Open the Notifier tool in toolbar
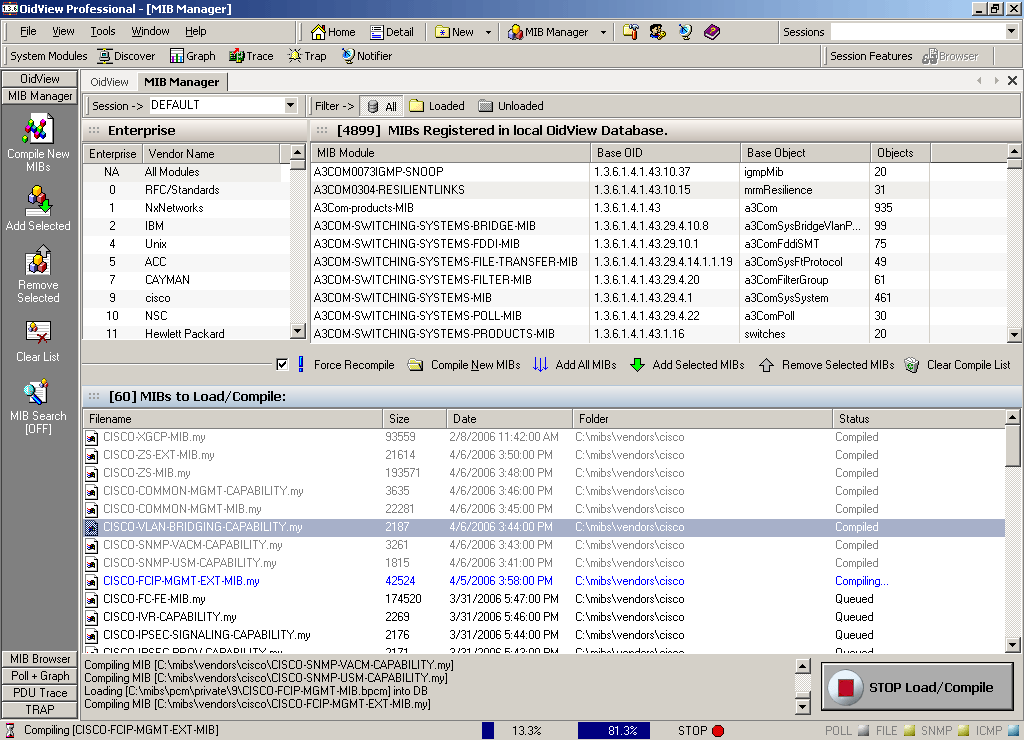Screen dimensions: 1024x740 (x=366, y=56)
